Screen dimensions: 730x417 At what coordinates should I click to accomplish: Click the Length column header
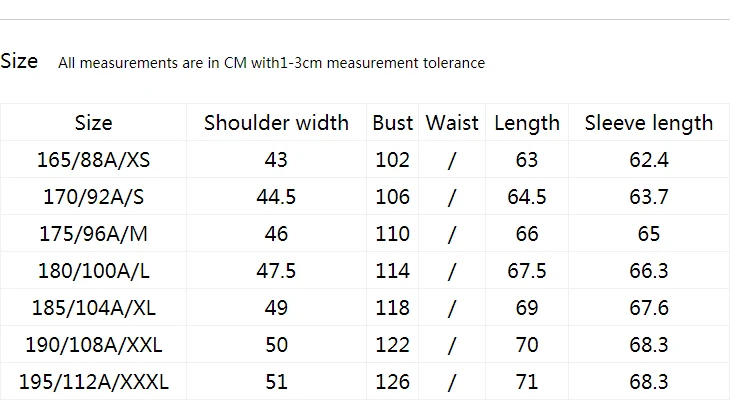tap(527, 124)
